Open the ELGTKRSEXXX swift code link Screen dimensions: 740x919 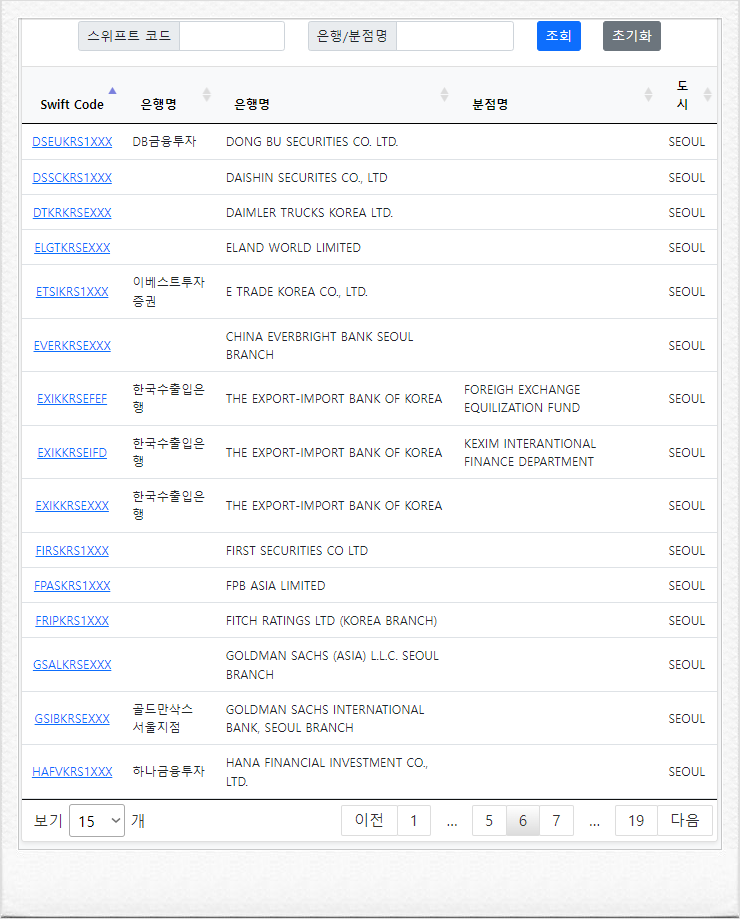coord(72,248)
